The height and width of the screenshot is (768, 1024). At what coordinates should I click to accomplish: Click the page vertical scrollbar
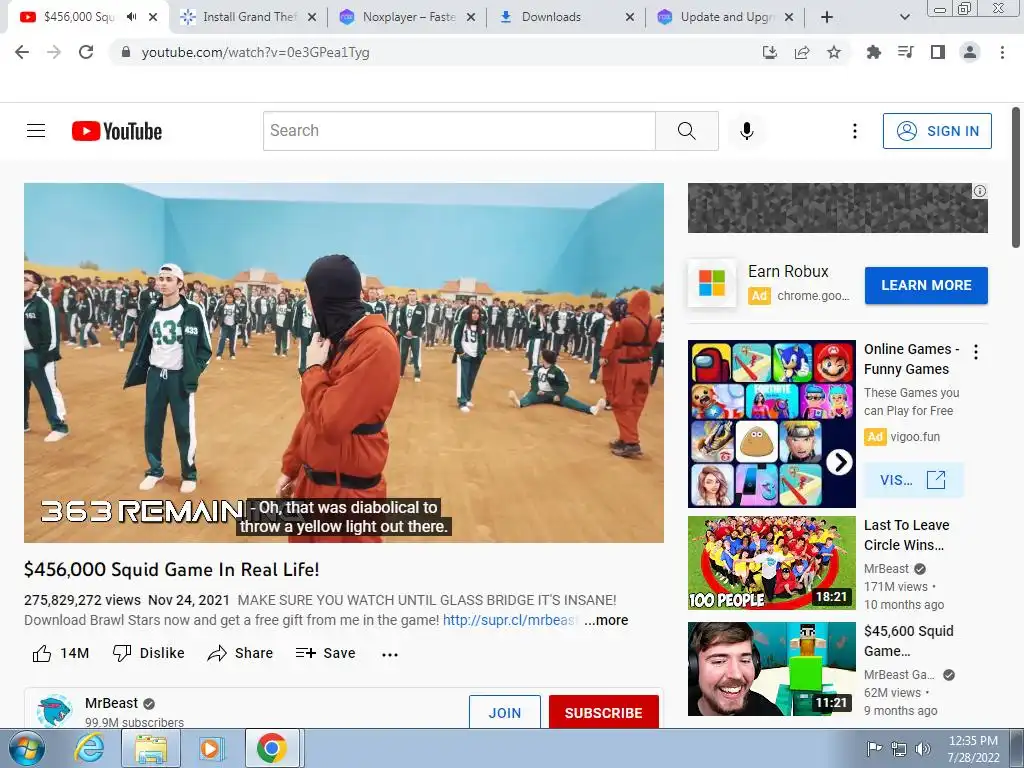click(1016, 178)
